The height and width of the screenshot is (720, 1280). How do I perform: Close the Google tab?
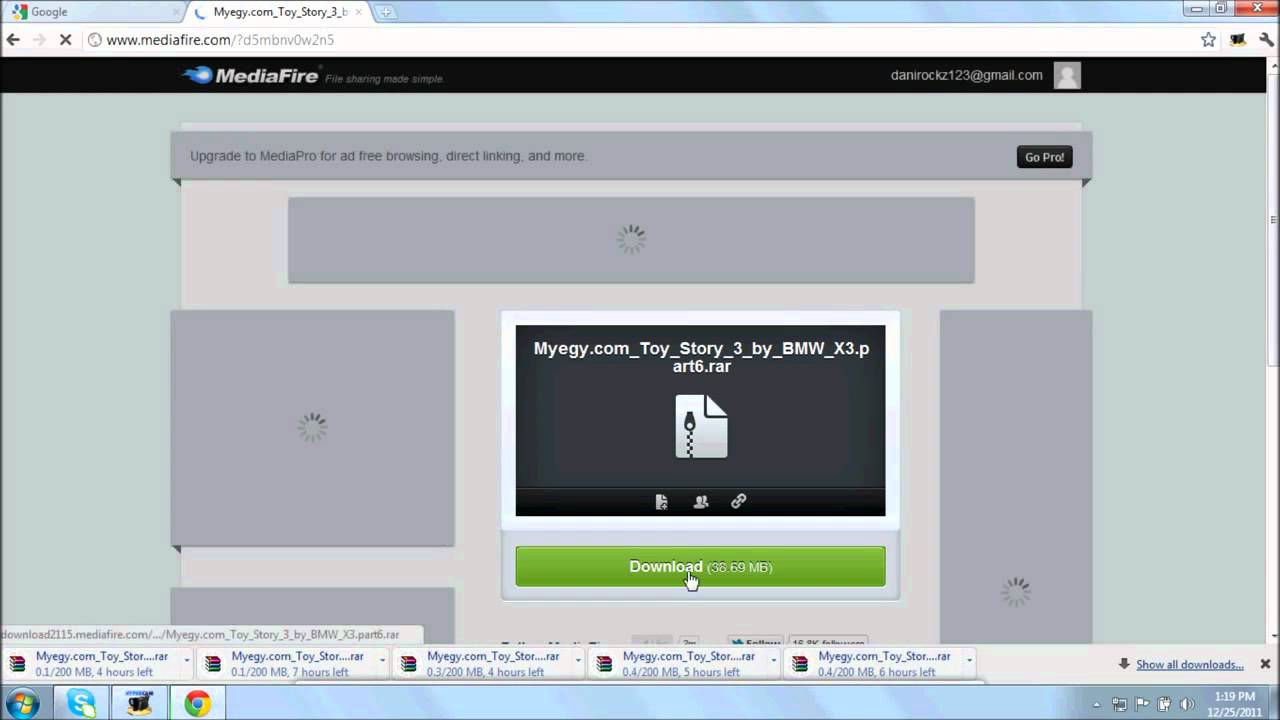[177, 12]
